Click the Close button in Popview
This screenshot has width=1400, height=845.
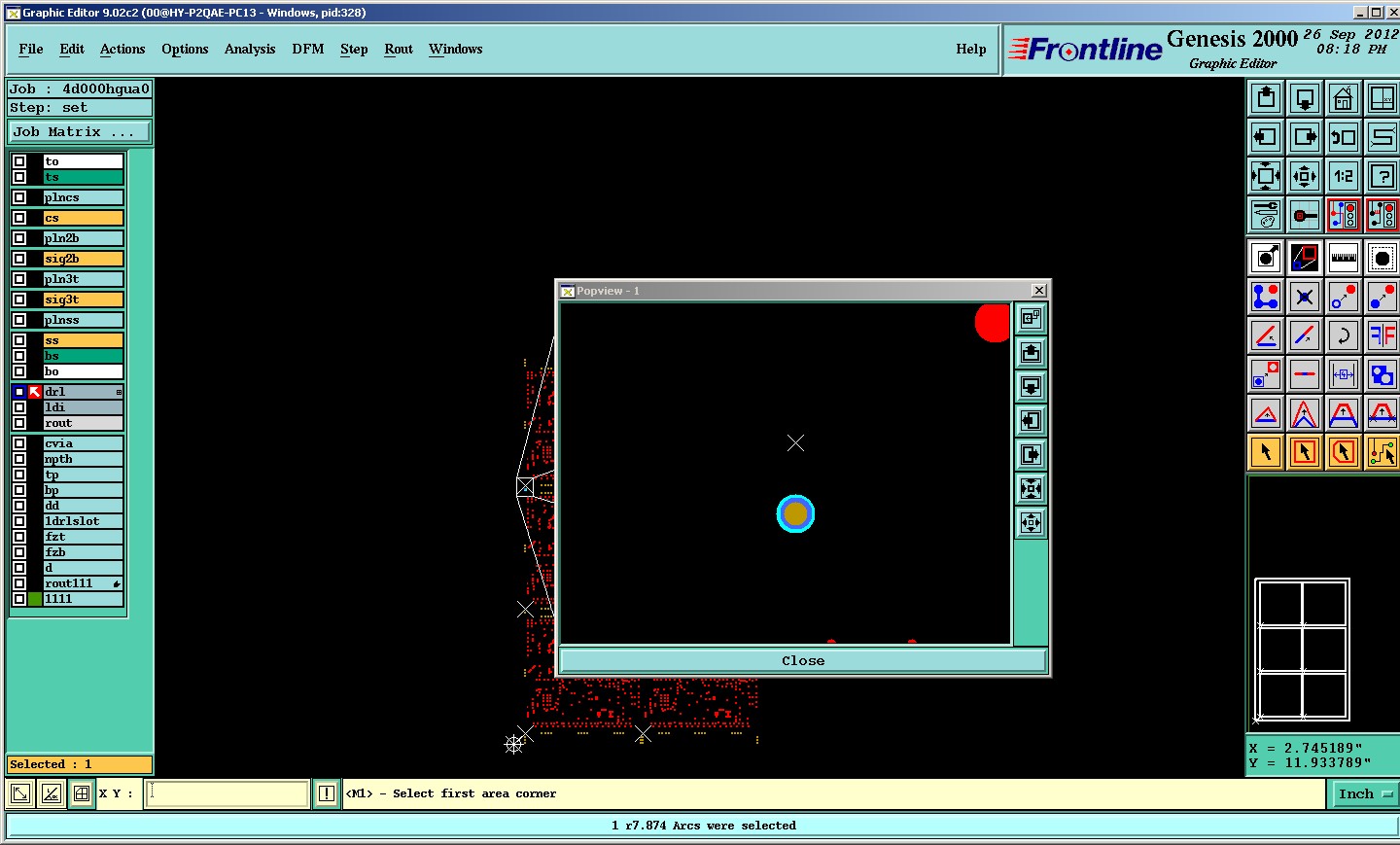coord(803,660)
